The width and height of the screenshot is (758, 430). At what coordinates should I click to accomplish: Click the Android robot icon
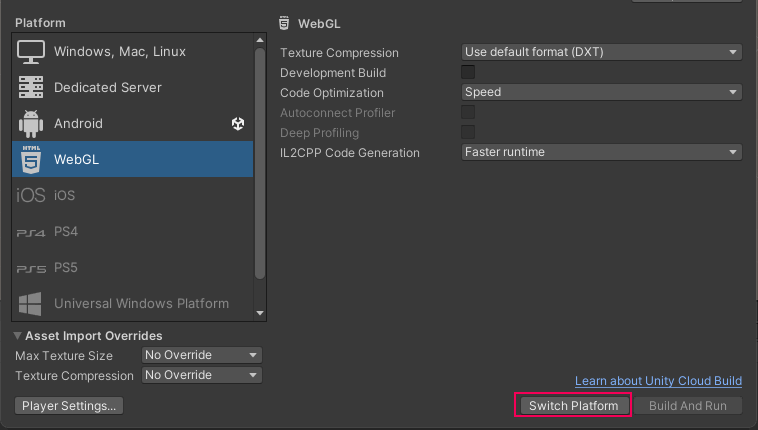coord(31,124)
